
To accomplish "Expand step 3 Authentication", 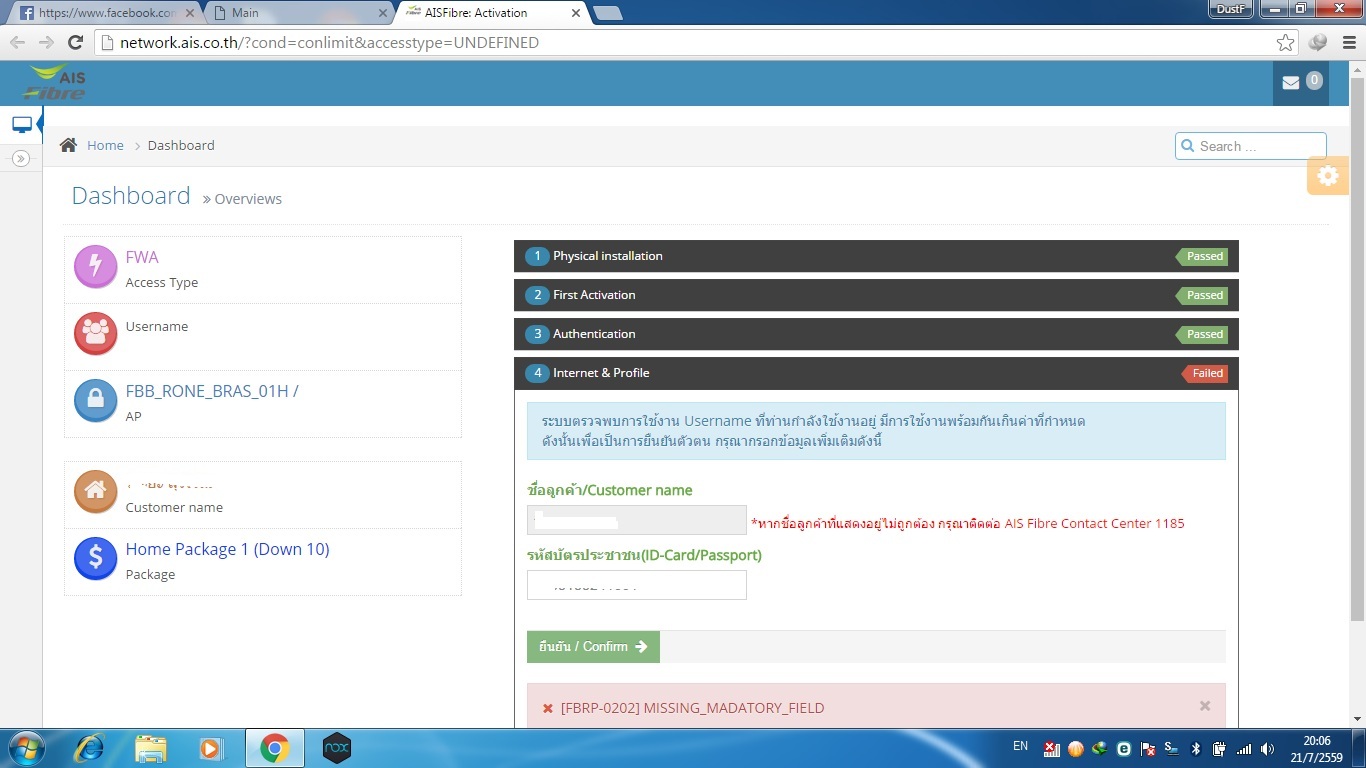I will [x=876, y=334].
